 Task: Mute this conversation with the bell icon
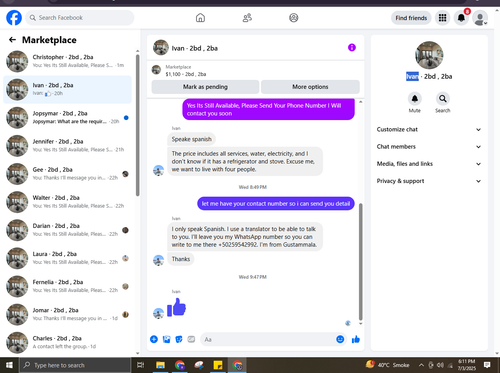click(x=415, y=99)
